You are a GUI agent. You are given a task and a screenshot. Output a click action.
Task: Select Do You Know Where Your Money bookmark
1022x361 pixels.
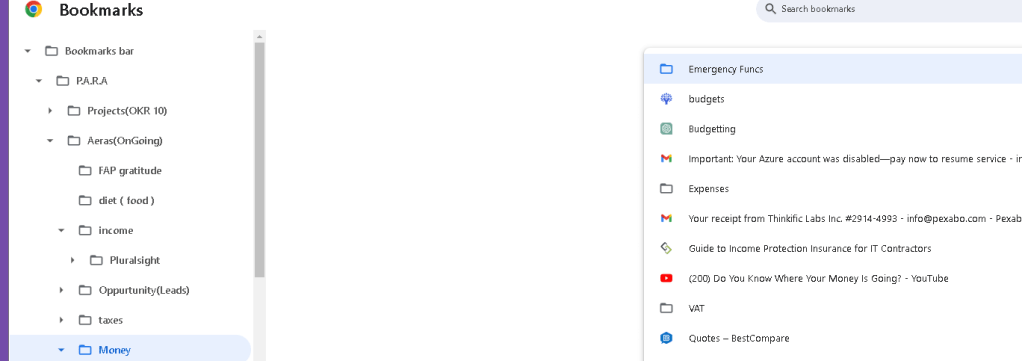(x=818, y=278)
